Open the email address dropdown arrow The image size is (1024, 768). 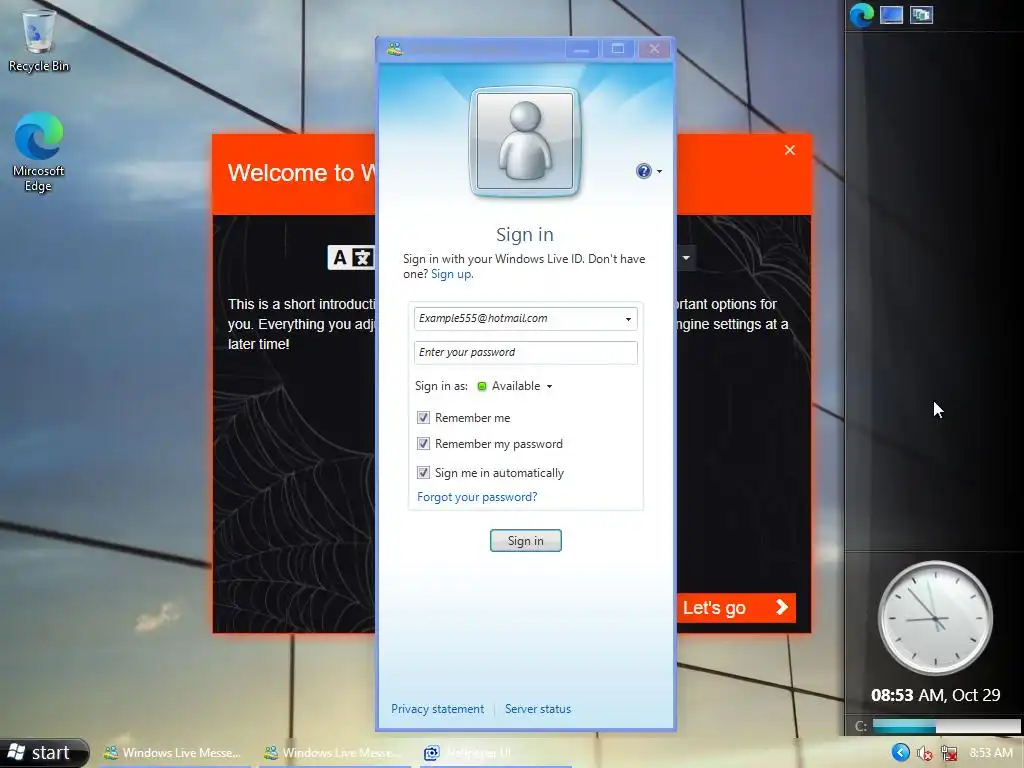coord(628,319)
